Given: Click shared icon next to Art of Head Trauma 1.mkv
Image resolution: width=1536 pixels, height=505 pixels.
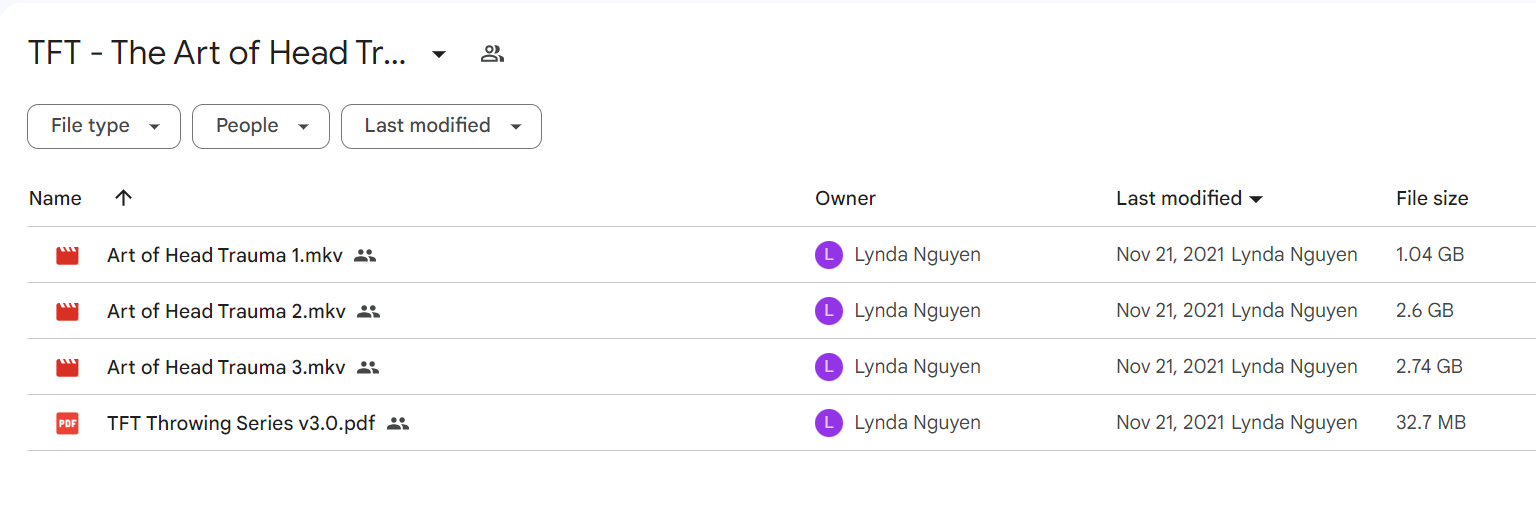Looking at the screenshot, I should point(365,255).
